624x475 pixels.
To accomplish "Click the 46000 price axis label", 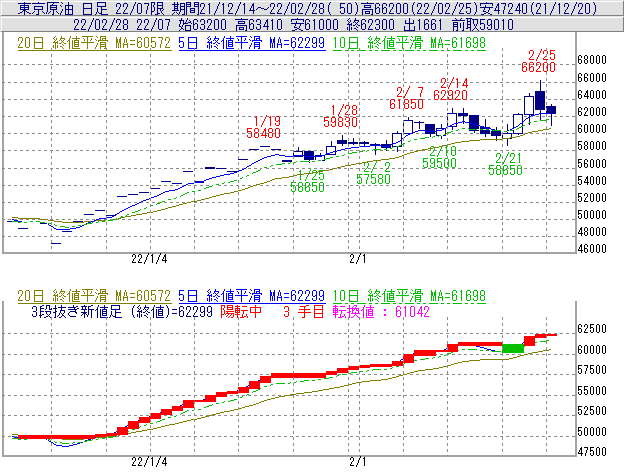I will (592, 249).
